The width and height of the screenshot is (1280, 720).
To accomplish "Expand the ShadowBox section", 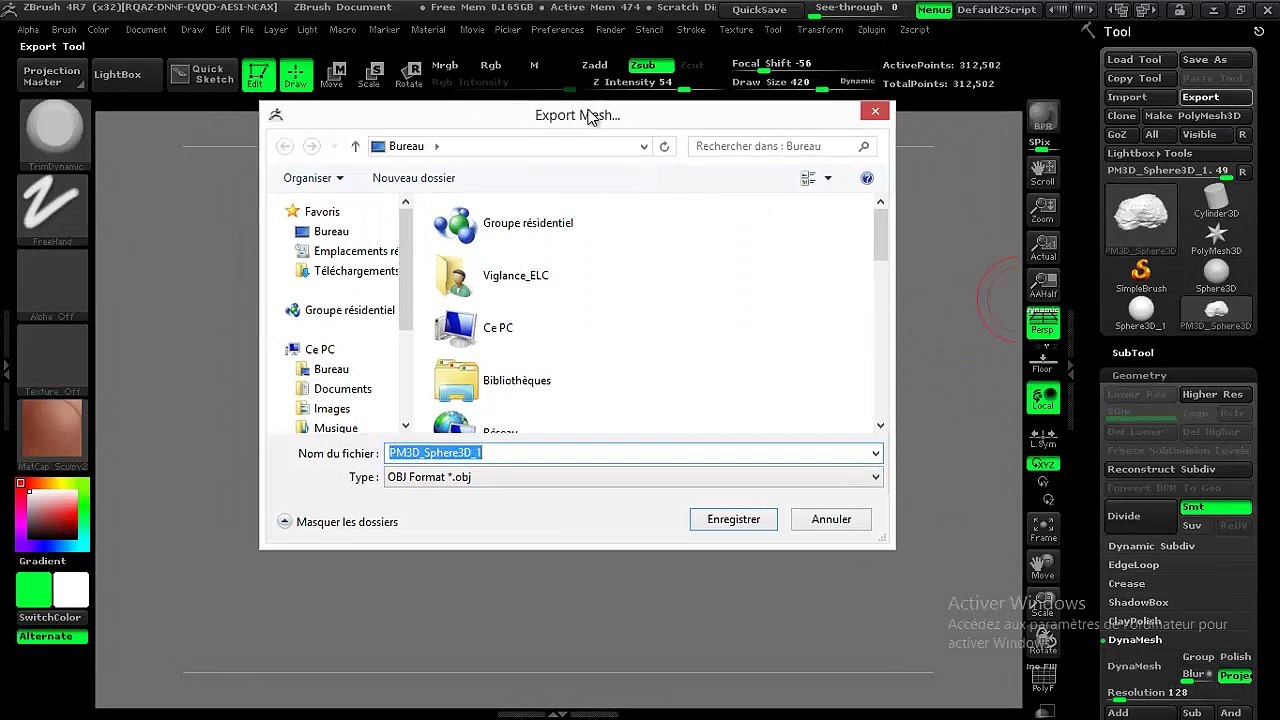I will [x=1138, y=603].
